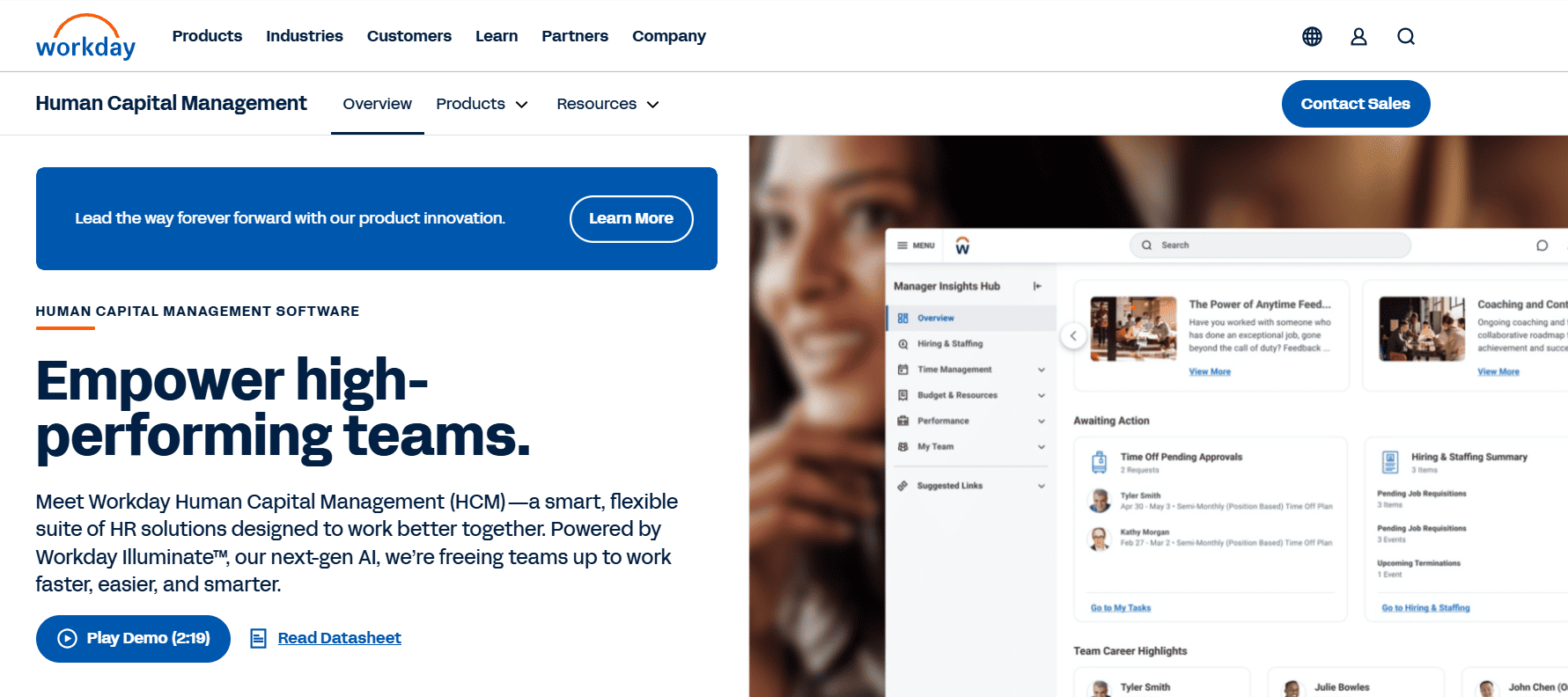
Task: Click the user account profile icon
Action: coord(1358,36)
